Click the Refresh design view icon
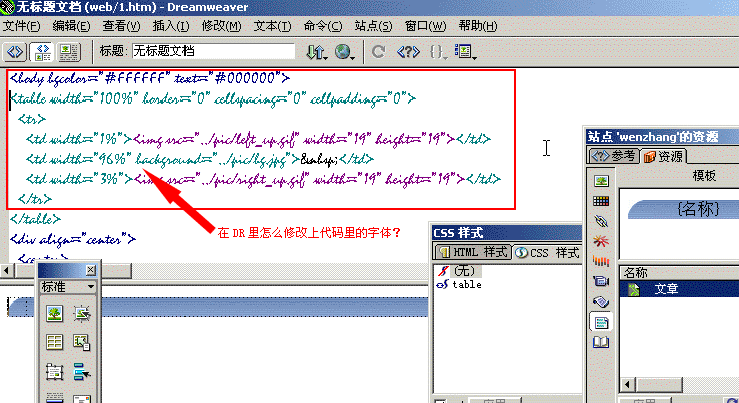This screenshot has height=403, width=739. tap(379, 51)
